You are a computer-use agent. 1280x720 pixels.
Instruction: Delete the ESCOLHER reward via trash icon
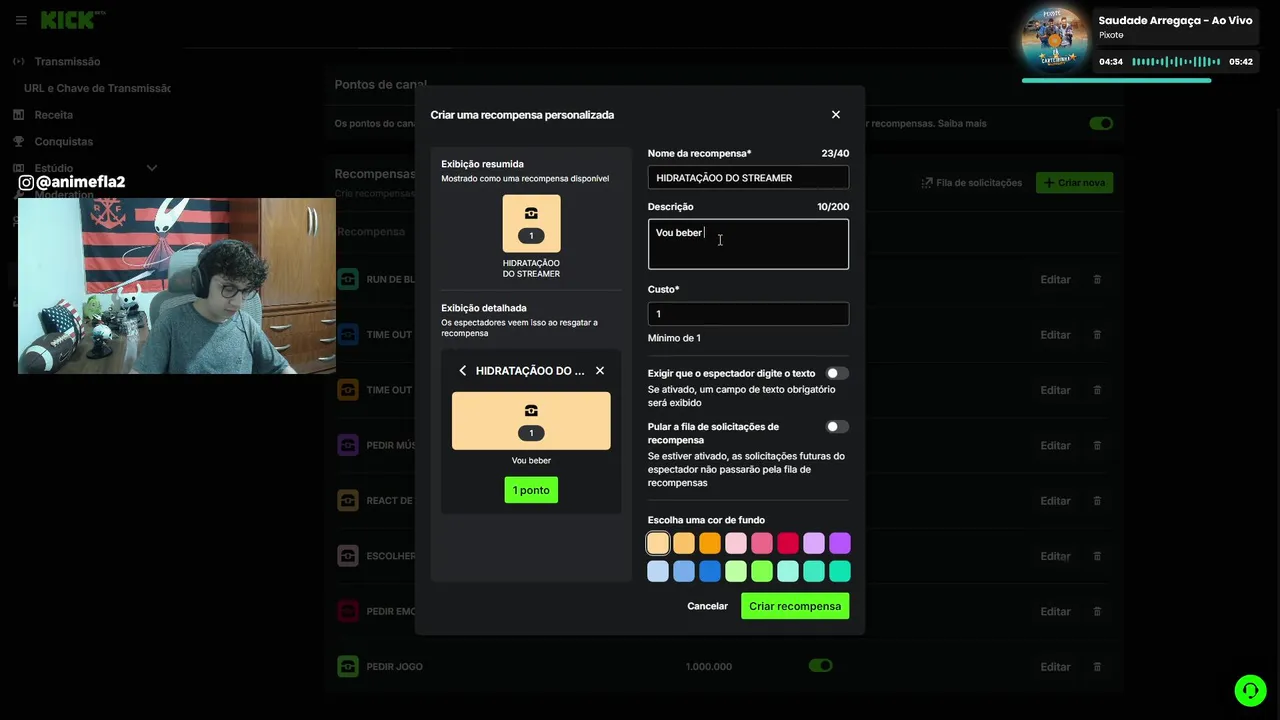point(1097,556)
